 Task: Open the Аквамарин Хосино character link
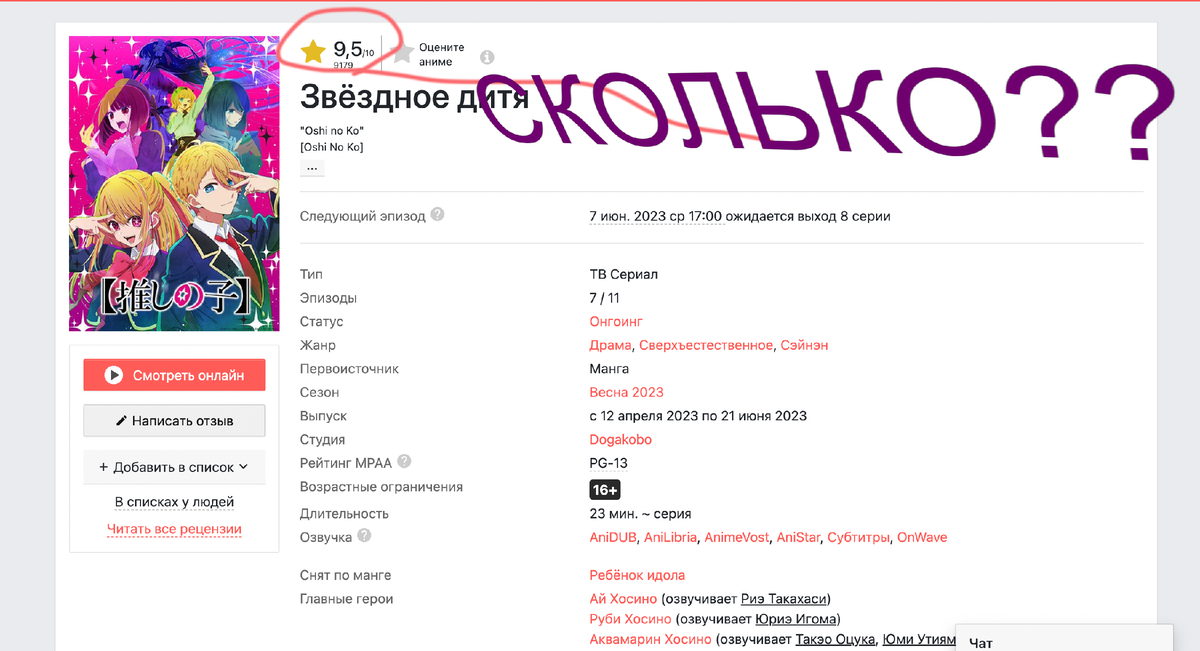pyautogui.click(x=651, y=639)
